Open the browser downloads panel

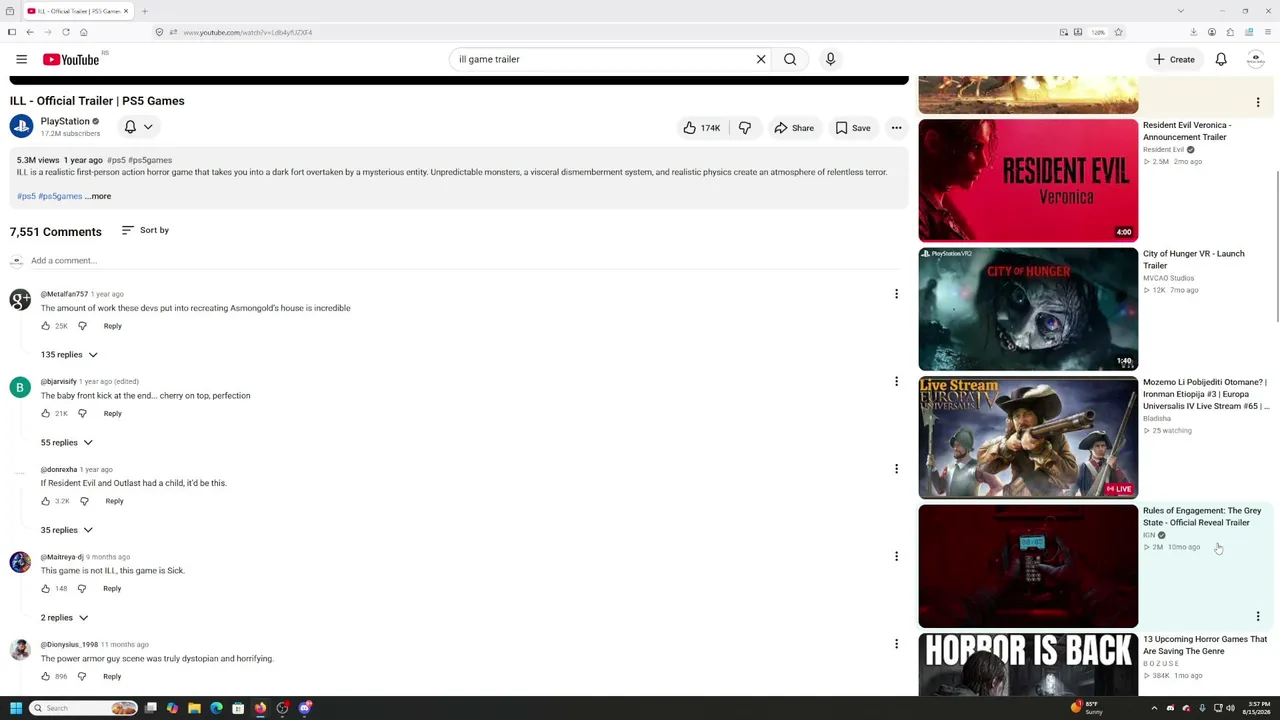pos(1193,32)
